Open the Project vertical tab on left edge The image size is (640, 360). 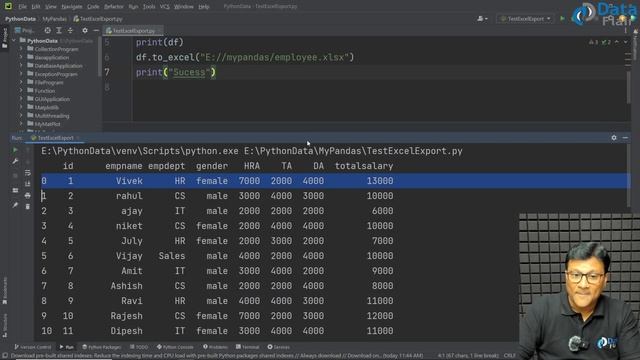tap(4, 38)
